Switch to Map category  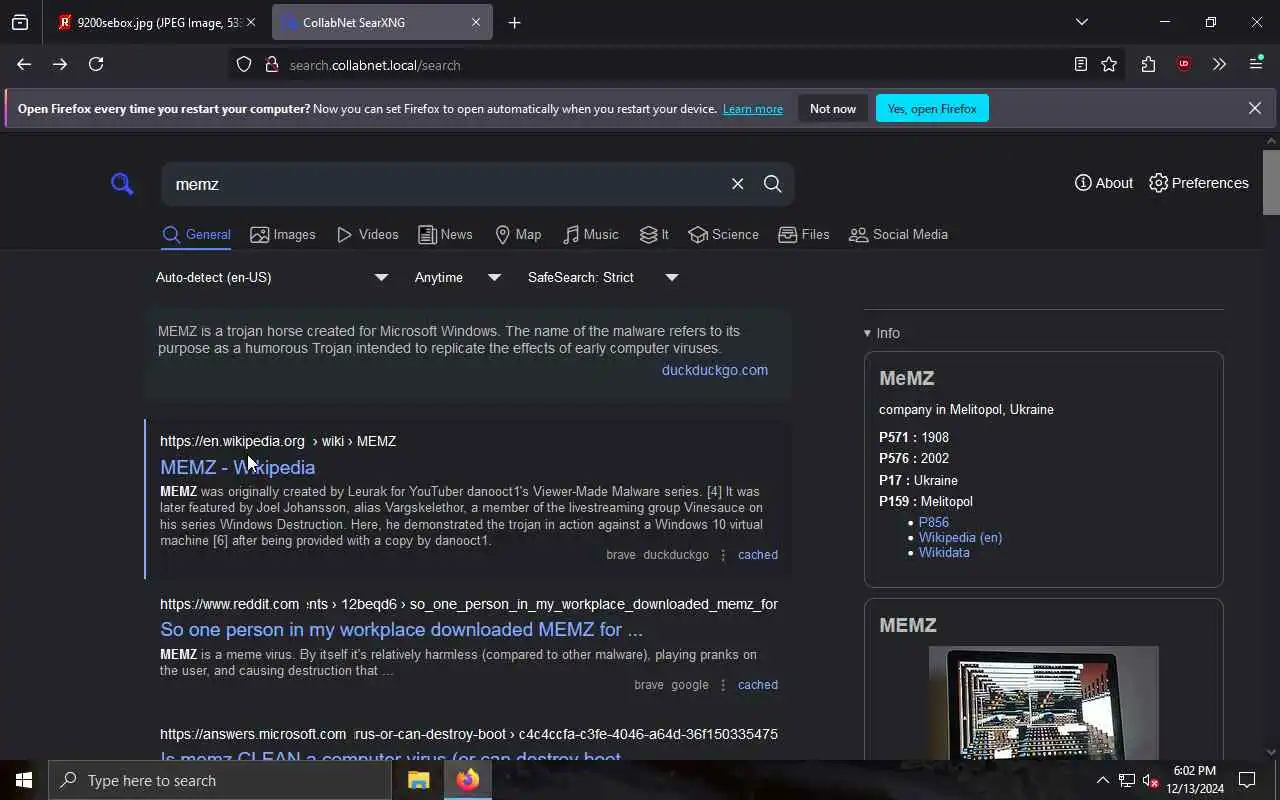point(518,235)
